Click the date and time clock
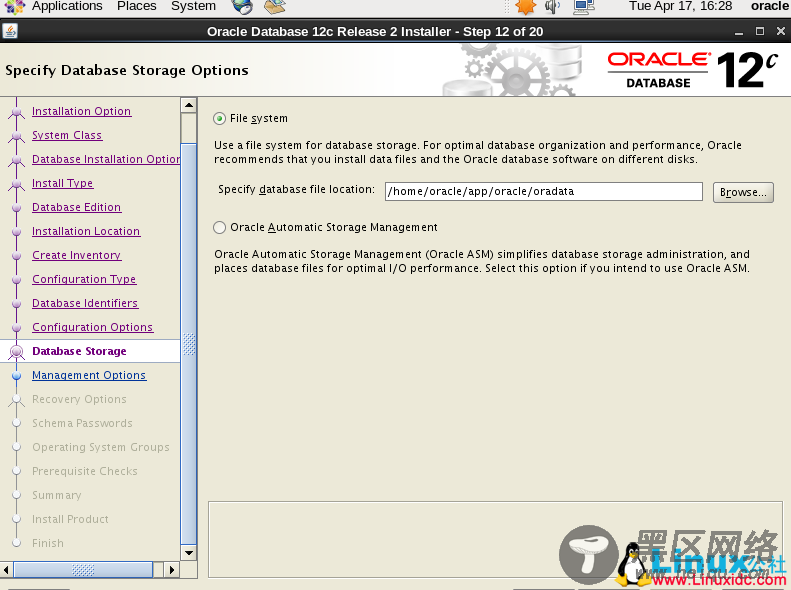Screen dimensions: 791x590 [680, 6]
